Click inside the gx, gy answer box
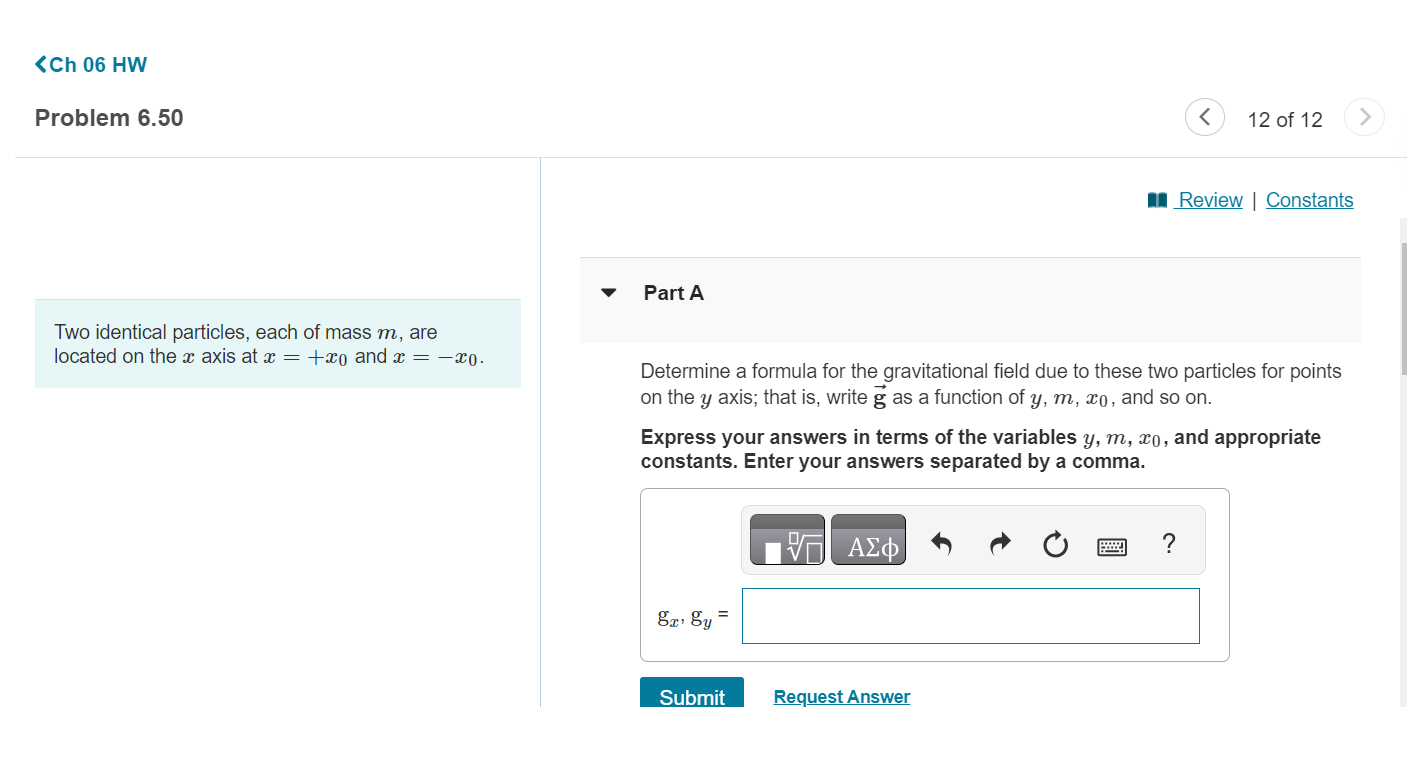Viewport: 1407px width, 766px height. click(x=970, y=616)
